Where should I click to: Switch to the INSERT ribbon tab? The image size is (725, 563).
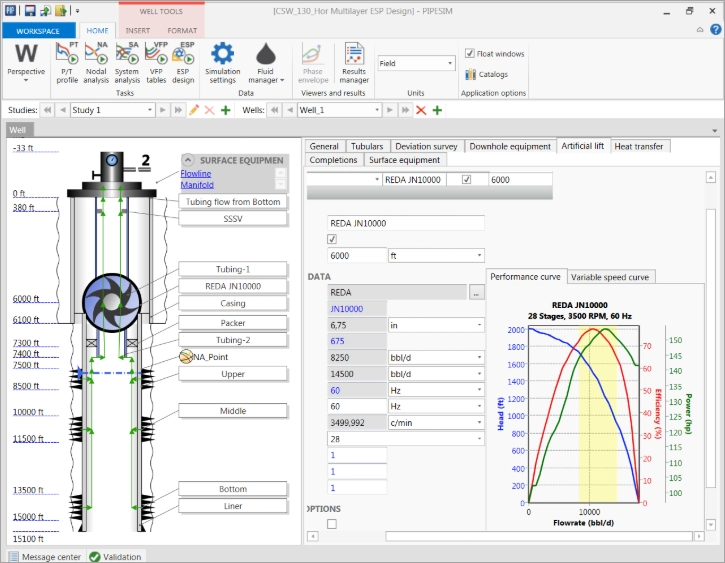point(138,31)
